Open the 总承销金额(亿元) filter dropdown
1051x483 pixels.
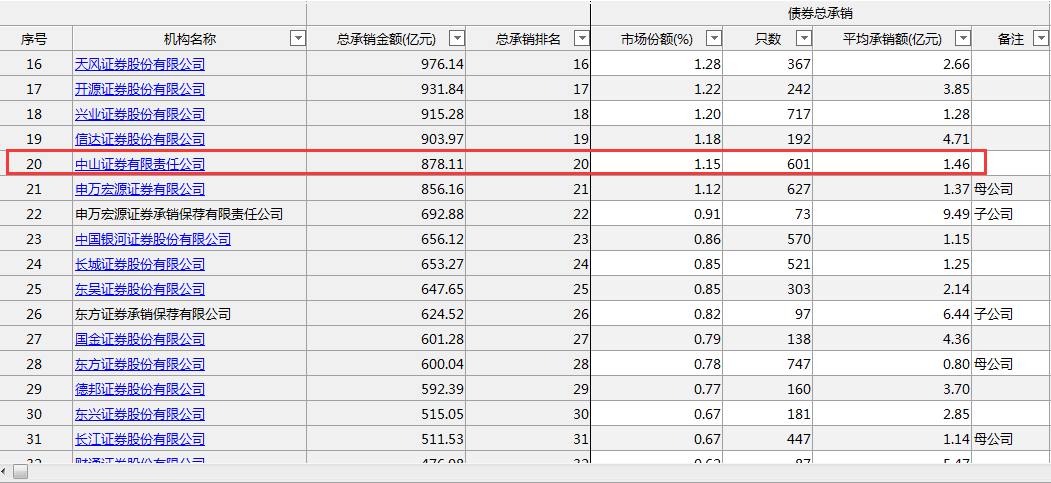pos(457,39)
